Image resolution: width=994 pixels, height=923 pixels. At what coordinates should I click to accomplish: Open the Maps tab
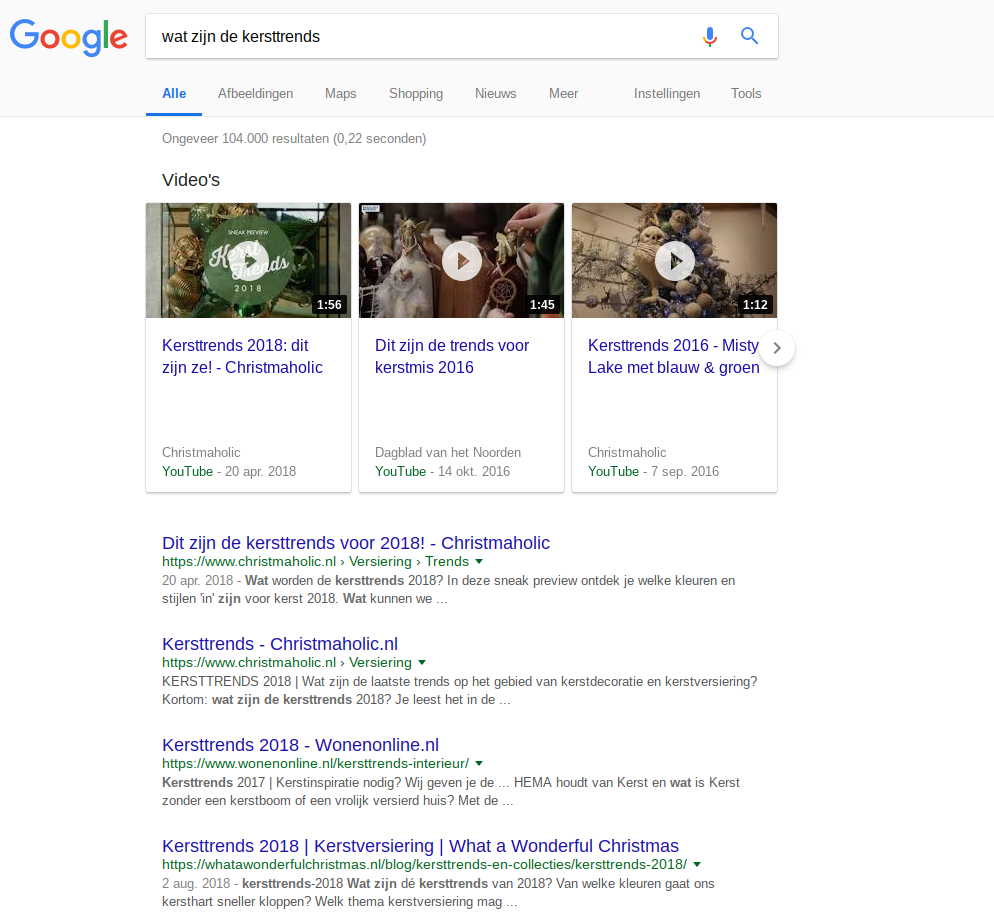340,94
